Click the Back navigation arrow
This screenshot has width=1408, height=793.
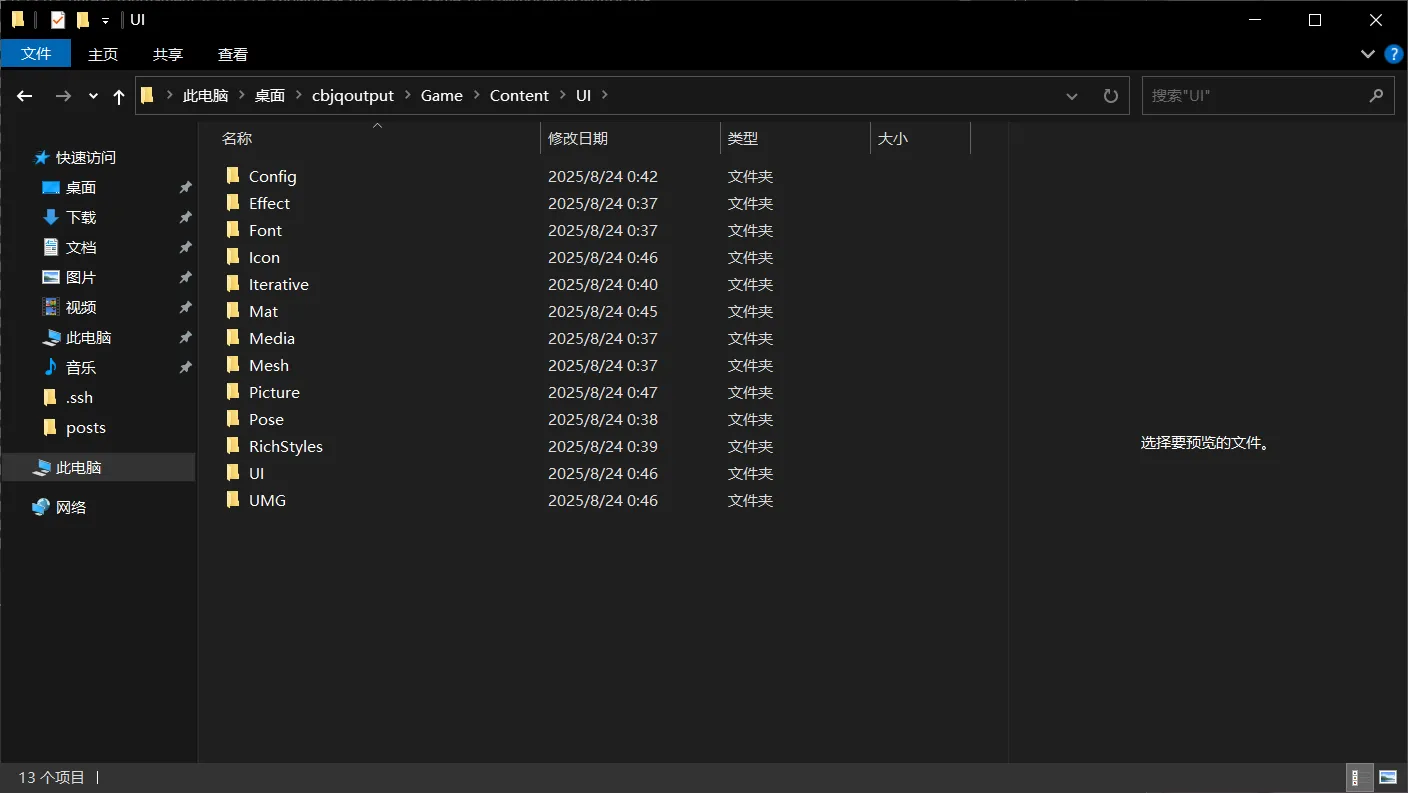(25, 96)
